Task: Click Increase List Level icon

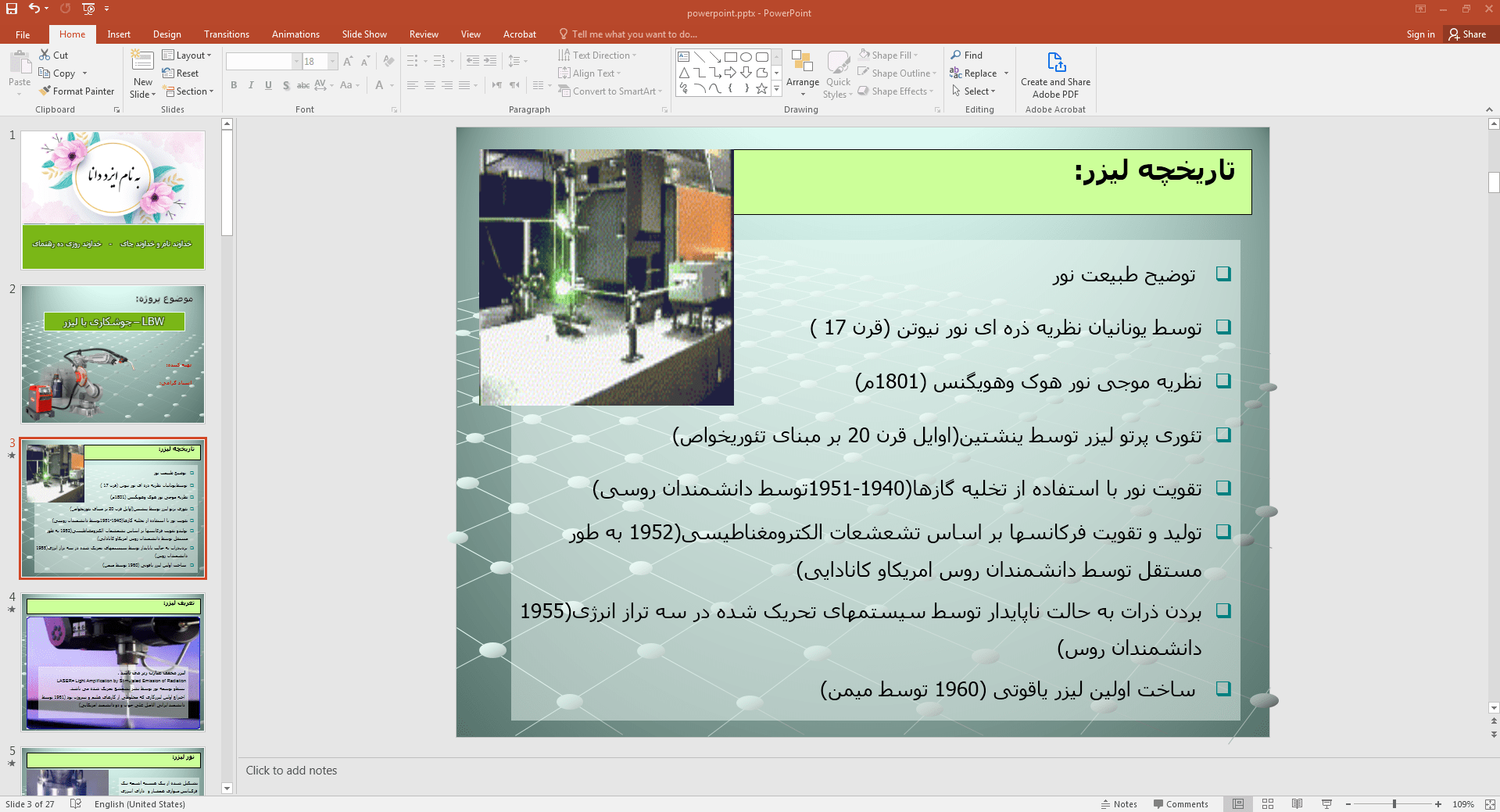Action: [490, 61]
